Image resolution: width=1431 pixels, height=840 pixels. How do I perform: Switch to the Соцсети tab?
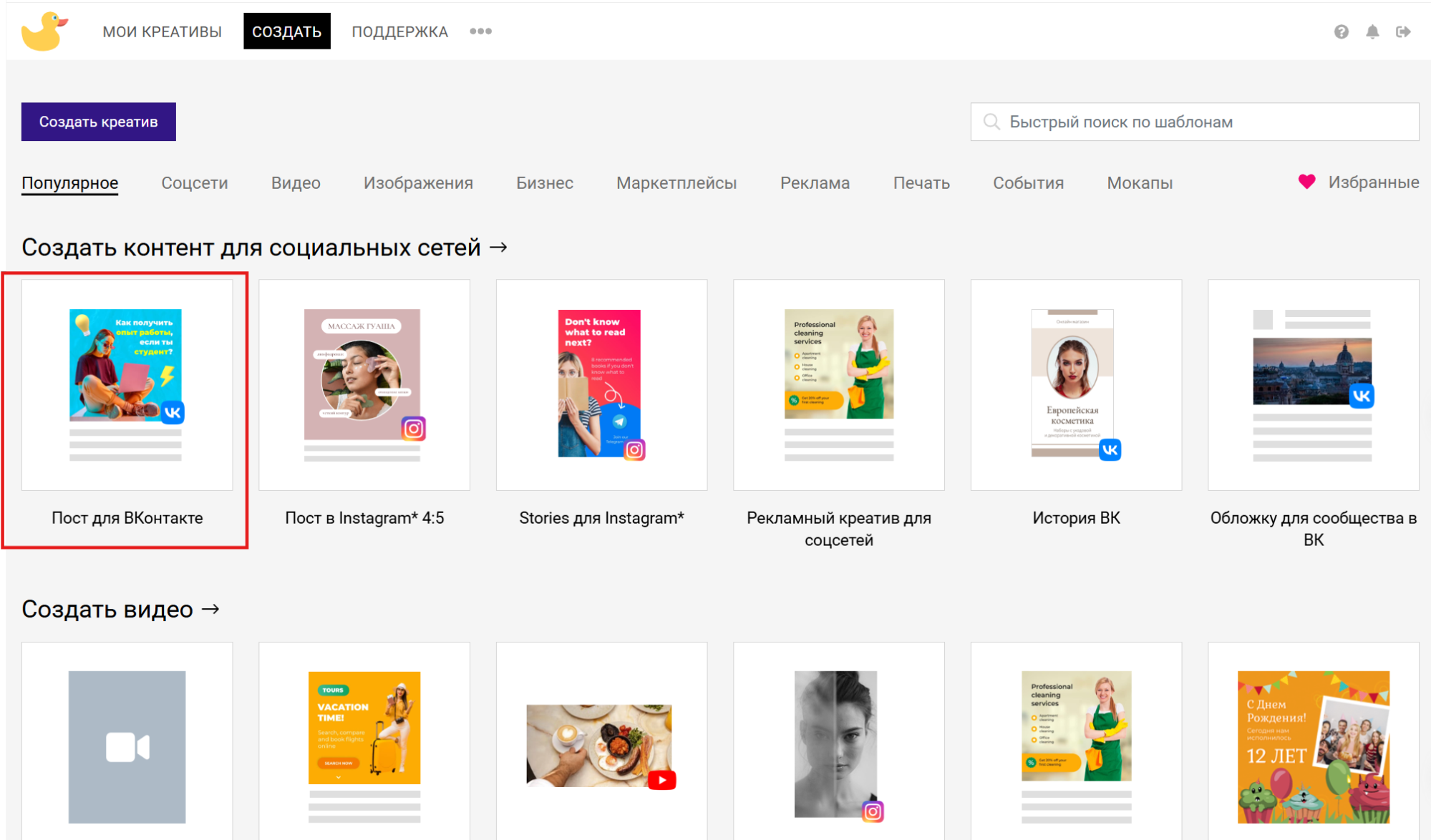tap(194, 183)
